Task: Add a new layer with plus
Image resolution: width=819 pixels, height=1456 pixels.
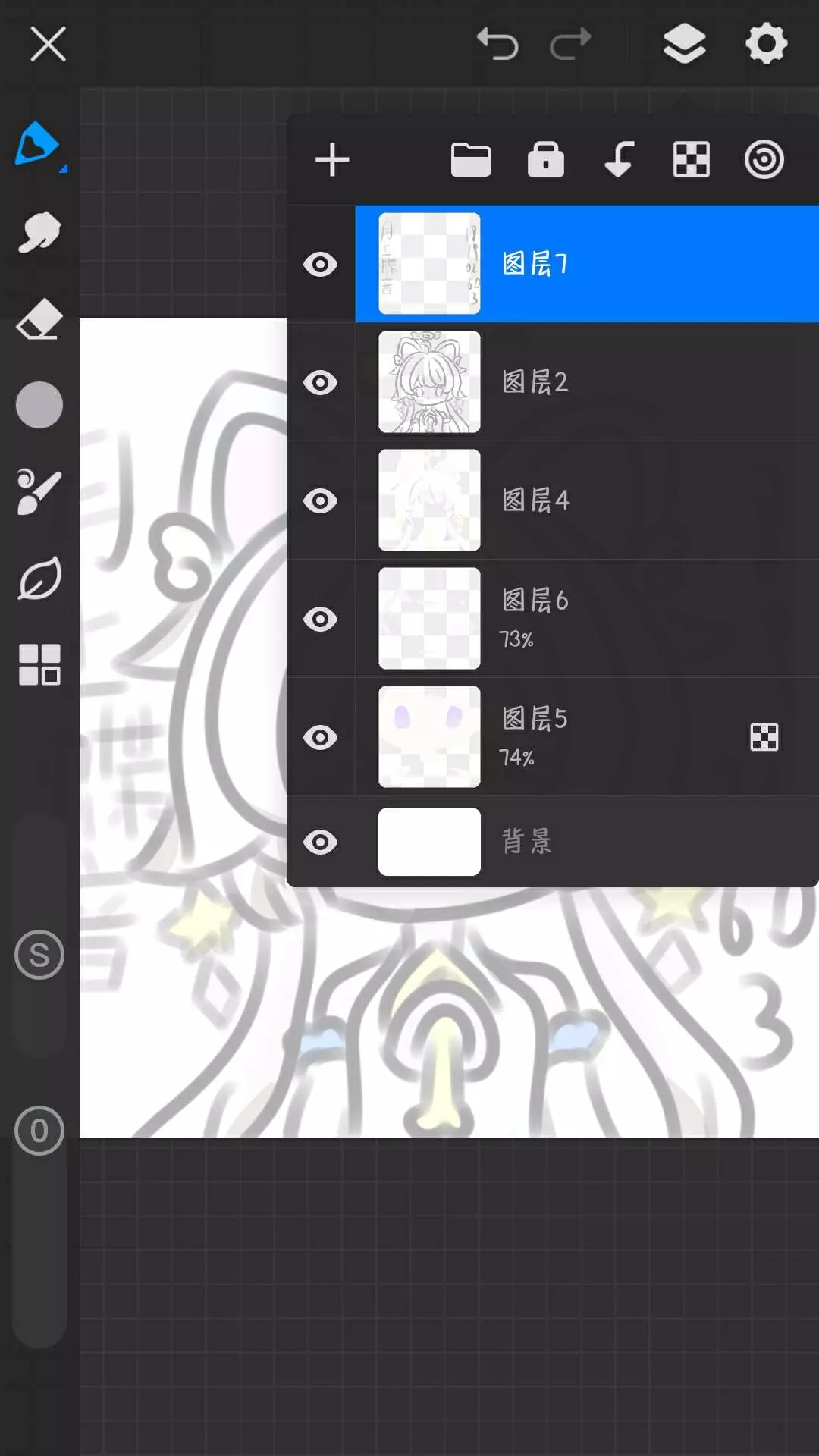Action: point(332,160)
